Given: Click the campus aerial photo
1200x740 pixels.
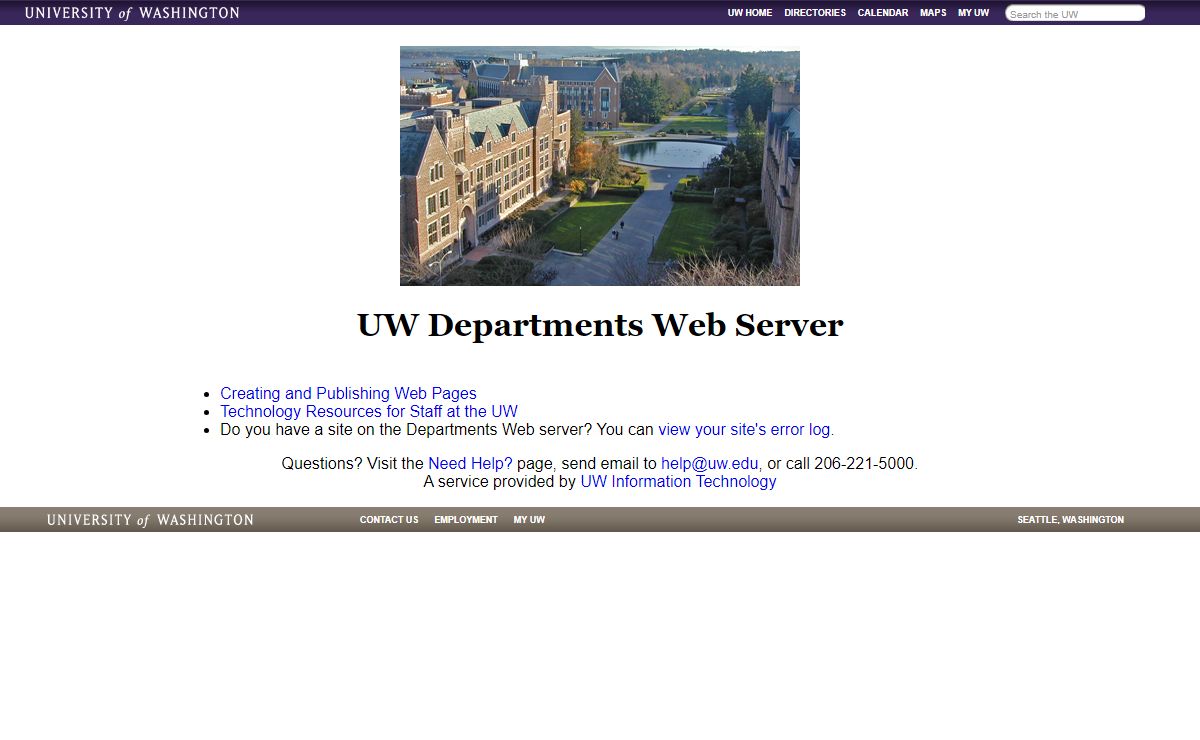Looking at the screenshot, I should (x=600, y=166).
